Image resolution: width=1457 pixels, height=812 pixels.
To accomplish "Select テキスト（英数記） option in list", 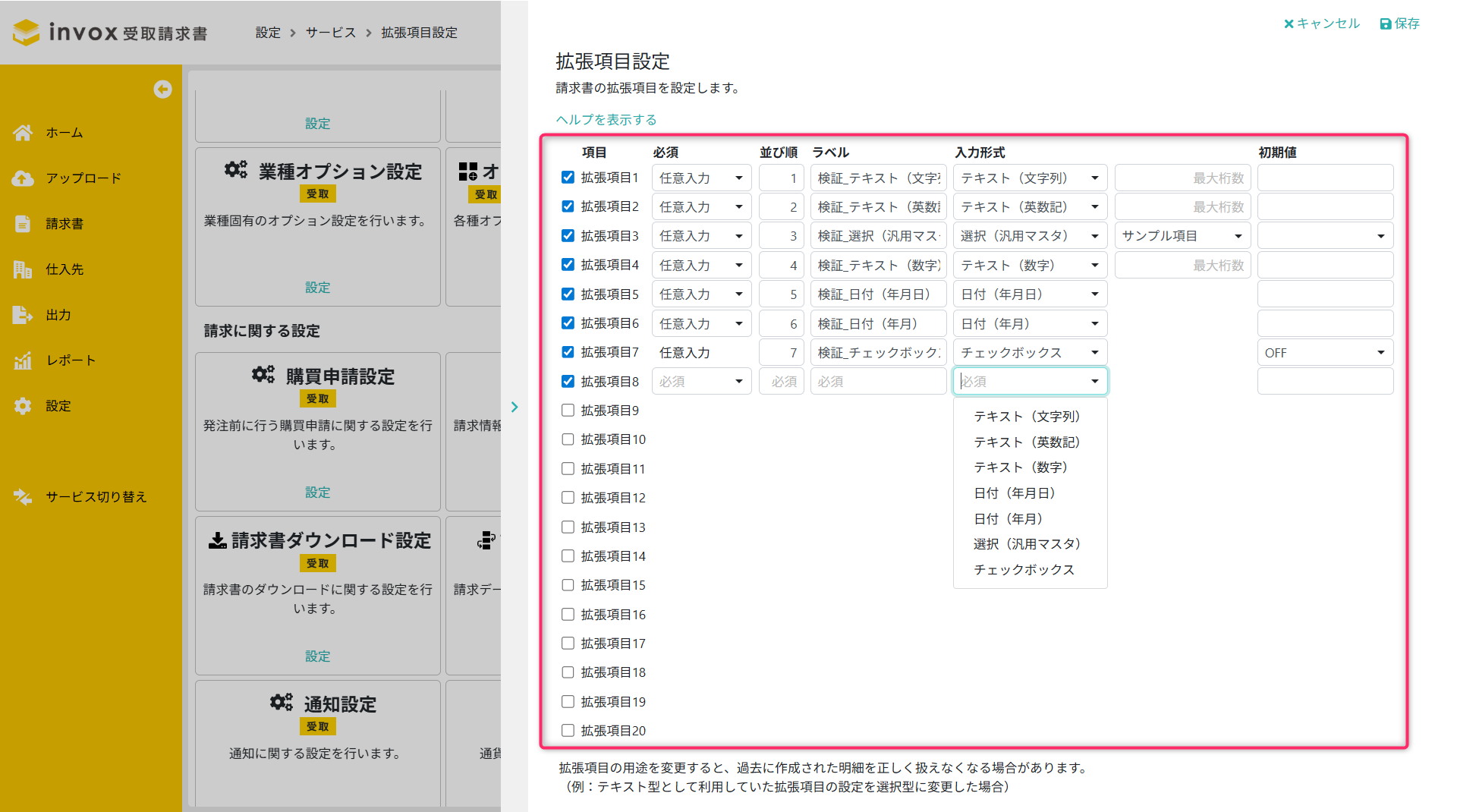I will (x=1030, y=442).
